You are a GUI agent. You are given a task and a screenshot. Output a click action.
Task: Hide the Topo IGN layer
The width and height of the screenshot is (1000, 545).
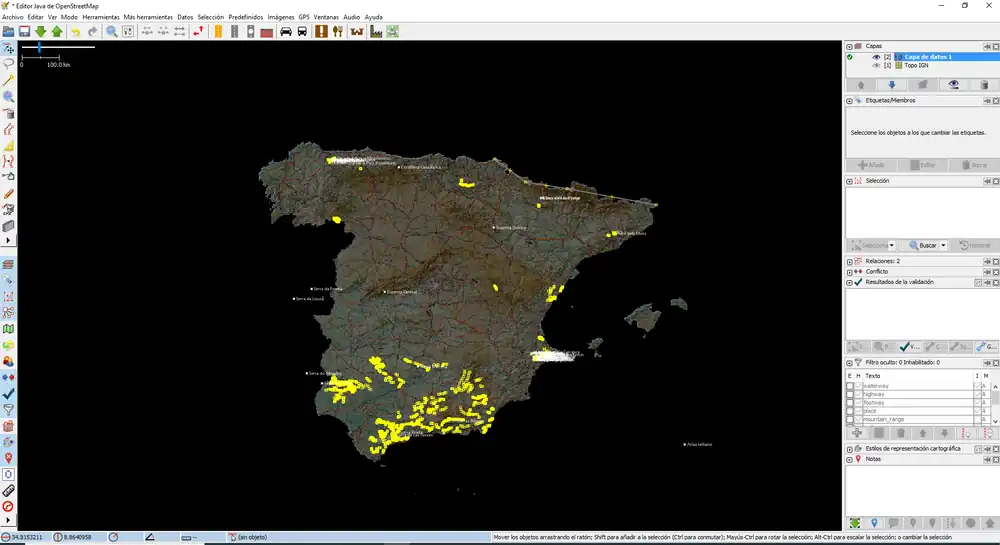(x=876, y=65)
